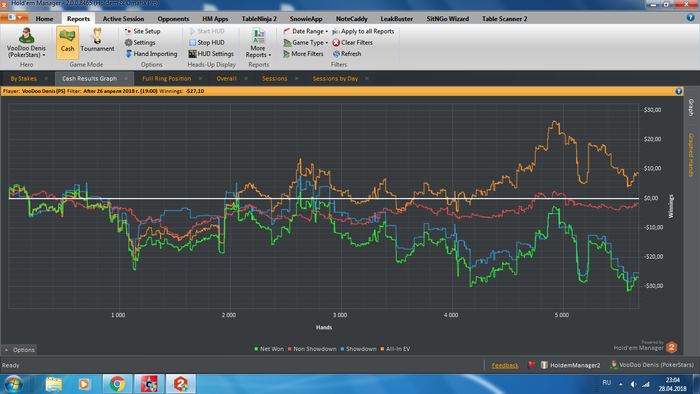
Task: Open the application menu button
Action: point(14,17)
